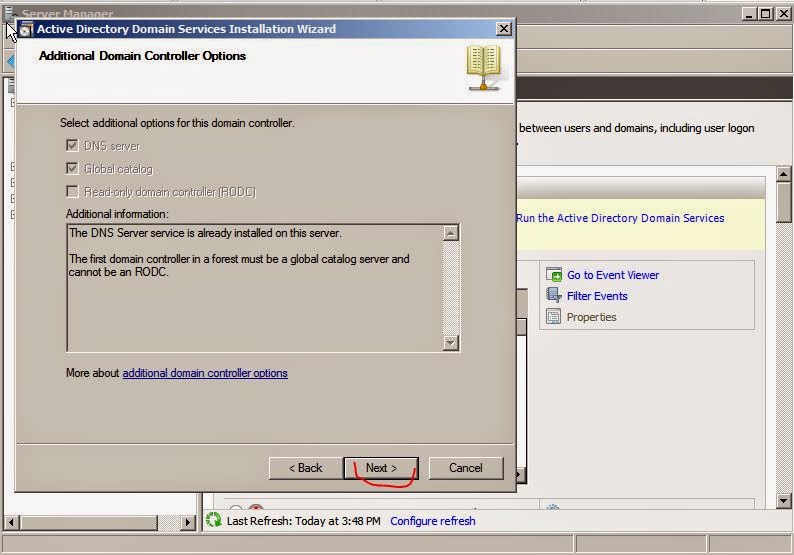The height and width of the screenshot is (555, 794).
Task: Close the Installation Wizard dialog
Action: [503, 29]
